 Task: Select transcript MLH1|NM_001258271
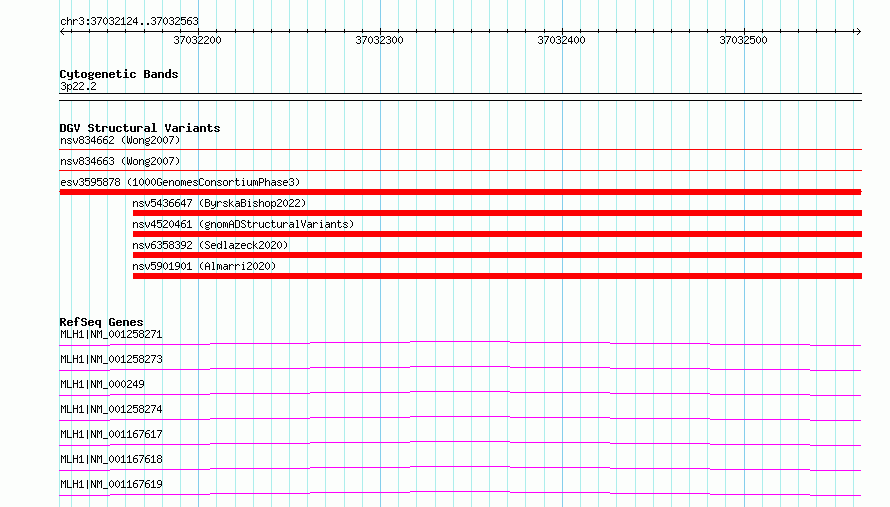pos(111,334)
